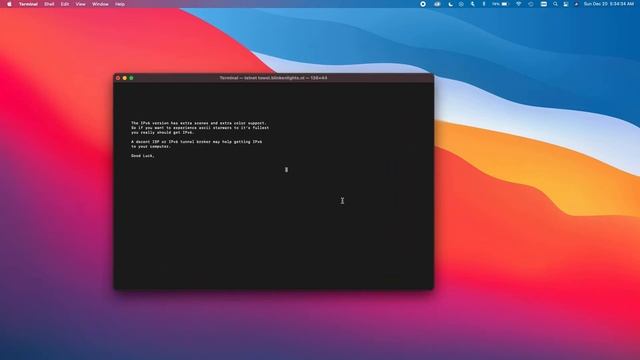This screenshot has height=360, width=640.
Task: Click the Terminal window title text
Action: point(273,78)
